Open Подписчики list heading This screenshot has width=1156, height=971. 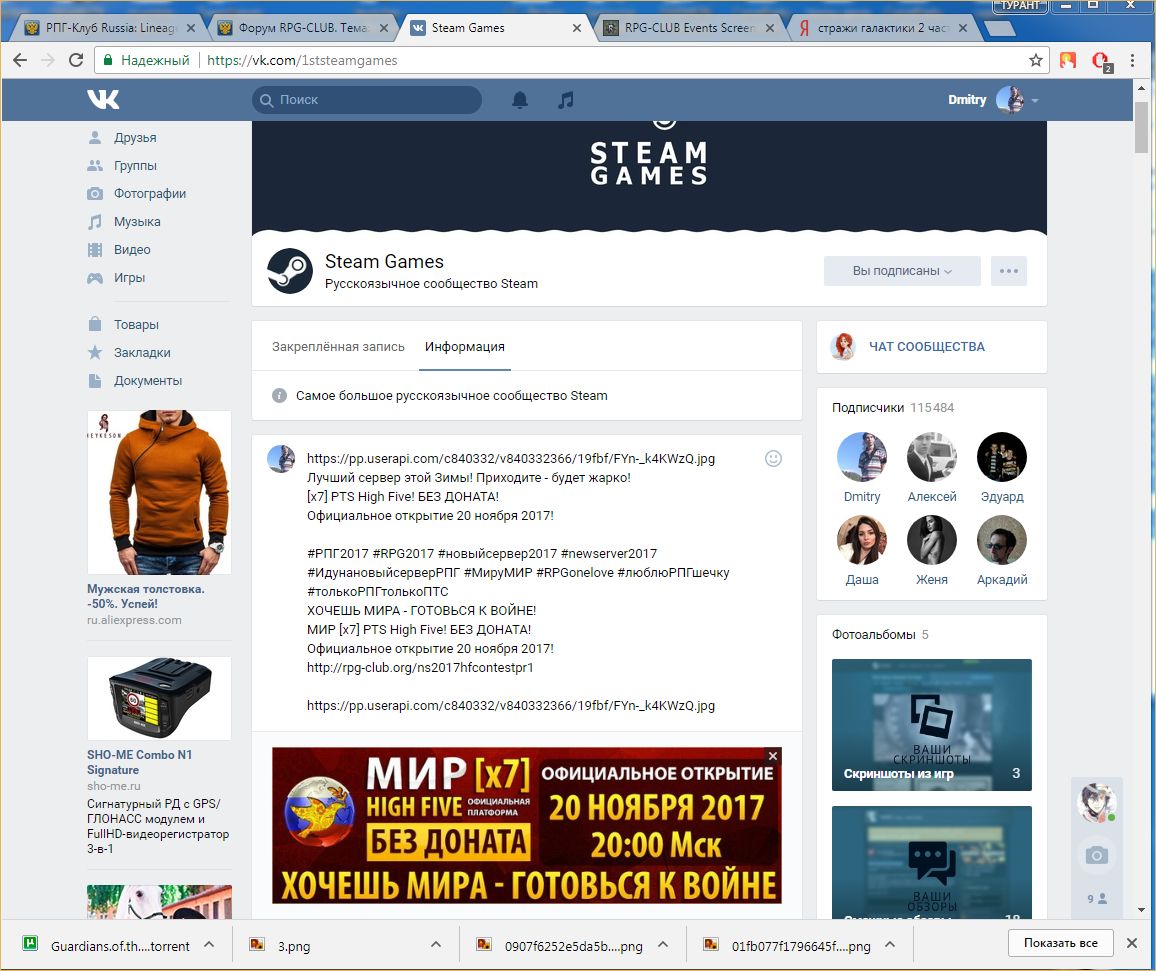click(x=868, y=408)
